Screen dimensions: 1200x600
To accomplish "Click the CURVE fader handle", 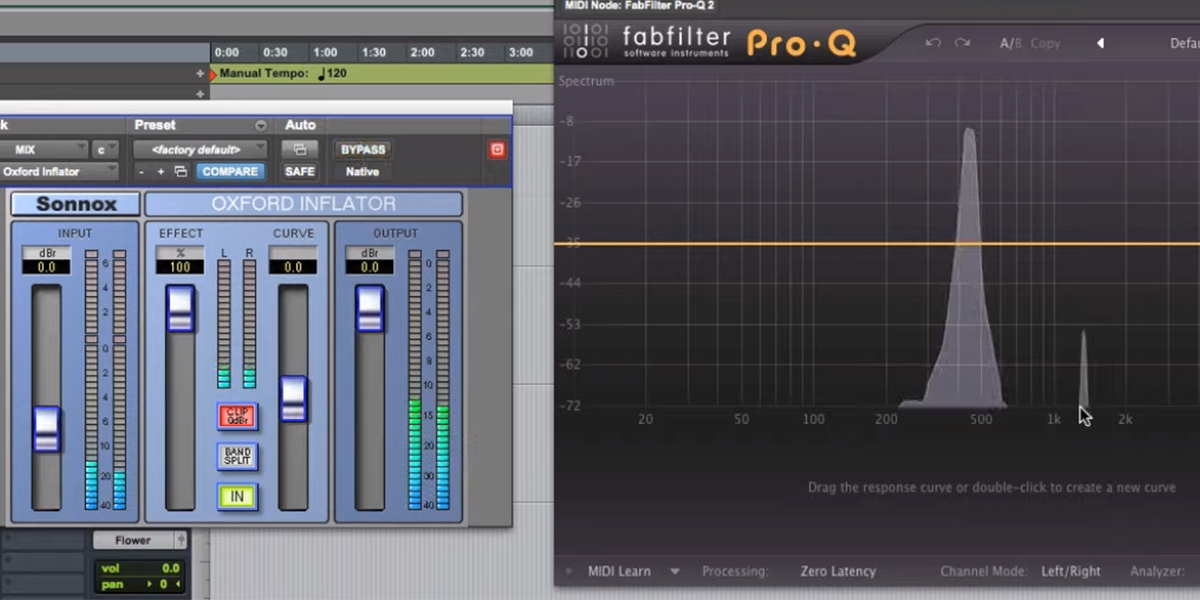I will pyautogui.click(x=293, y=399).
